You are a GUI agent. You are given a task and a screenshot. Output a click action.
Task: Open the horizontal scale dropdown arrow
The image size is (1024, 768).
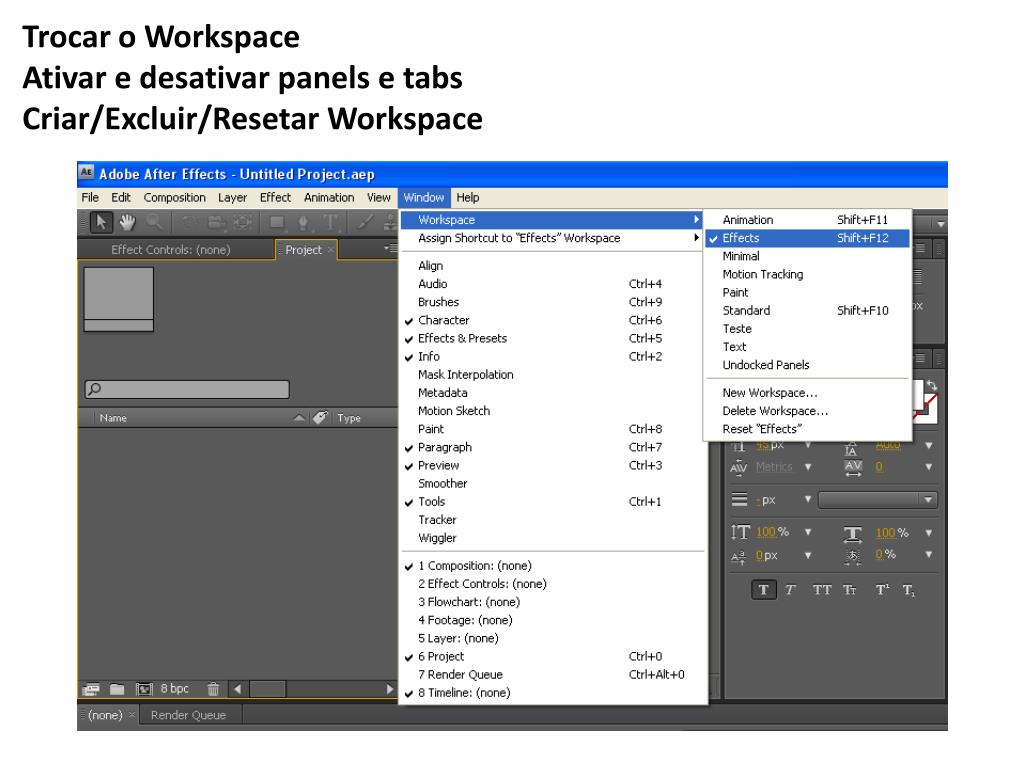point(929,533)
